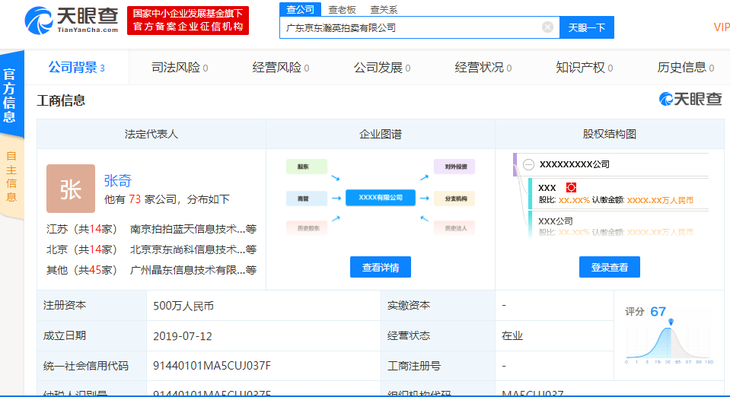This screenshot has height=397, width=730.
Task: Switch to the 自主信息 side tab
Action: click(x=12, y=177)
